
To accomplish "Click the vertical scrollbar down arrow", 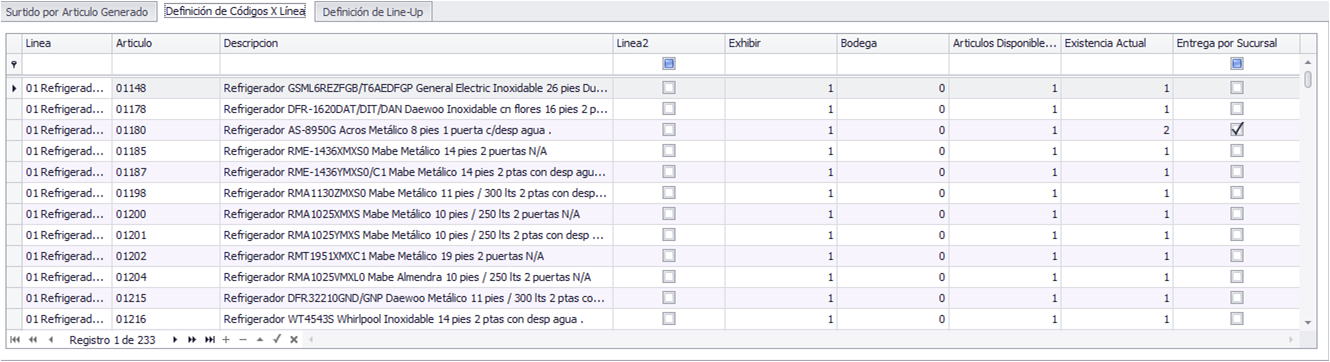I will (1309, 321).
